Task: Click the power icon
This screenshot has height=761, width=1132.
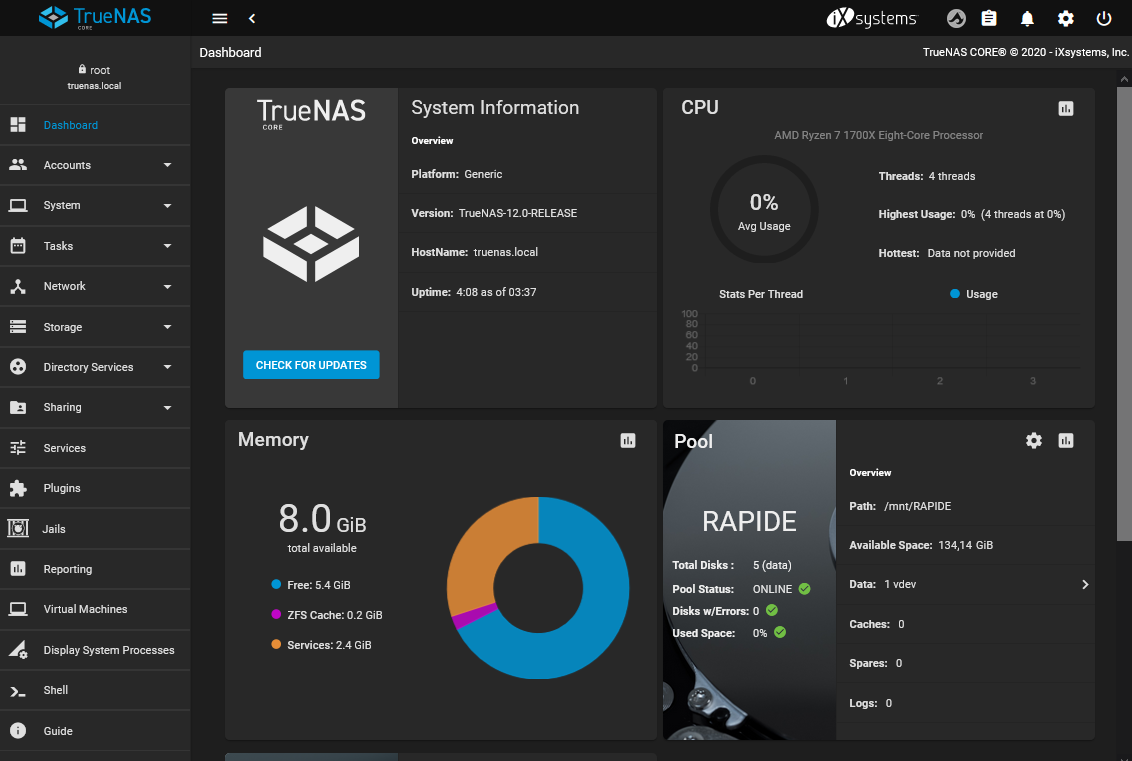Action: click(x=1104, y=19)
